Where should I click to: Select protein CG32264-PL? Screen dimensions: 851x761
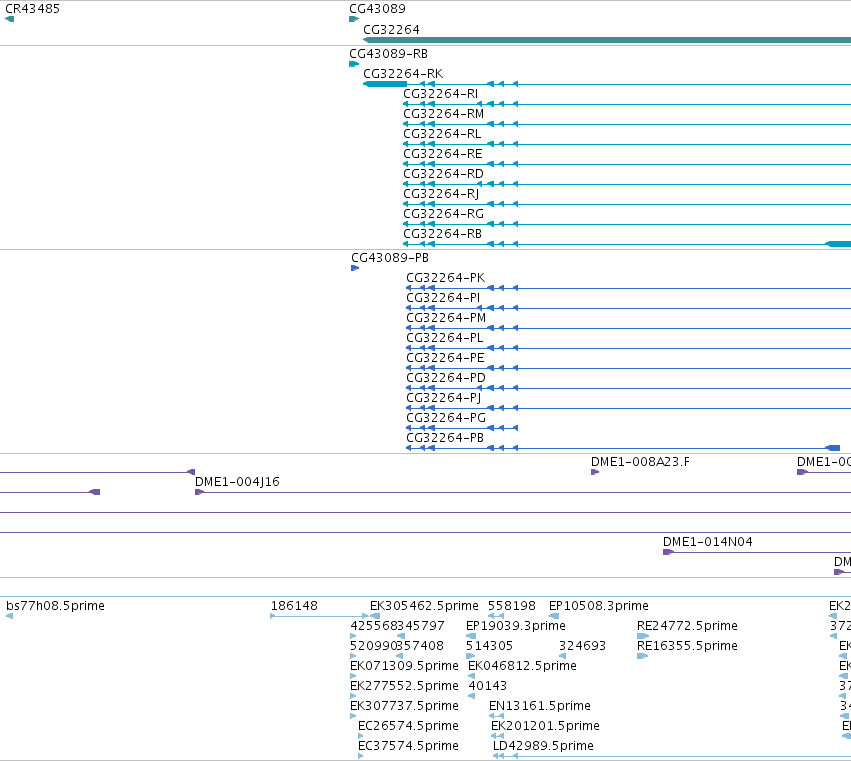(x=444, y=338)
